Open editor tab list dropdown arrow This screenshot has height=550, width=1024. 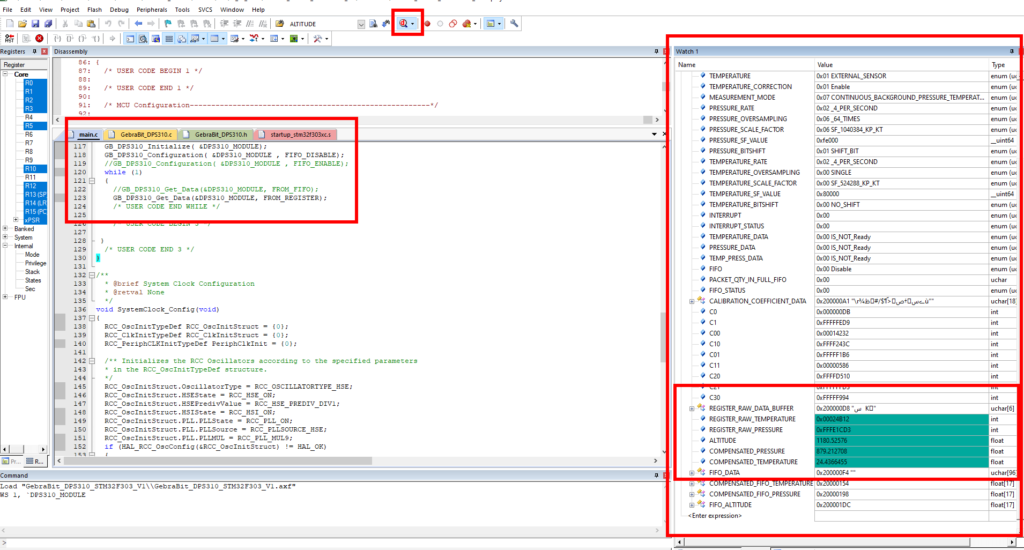[x=654, y=134]
